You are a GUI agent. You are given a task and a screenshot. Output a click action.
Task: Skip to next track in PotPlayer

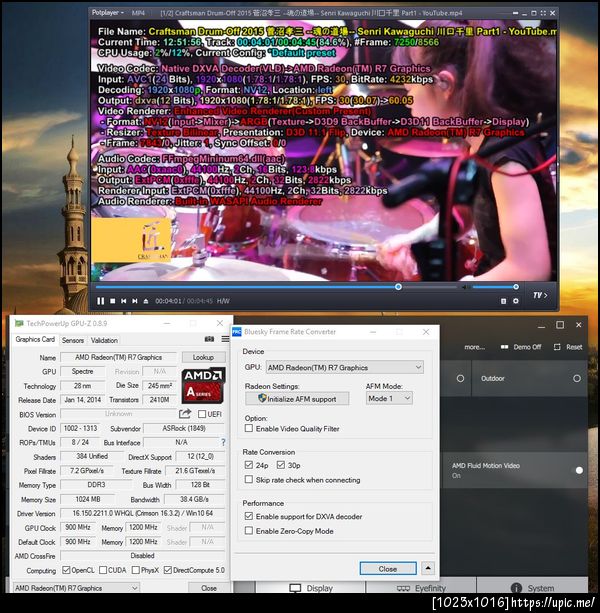point(134,301)
